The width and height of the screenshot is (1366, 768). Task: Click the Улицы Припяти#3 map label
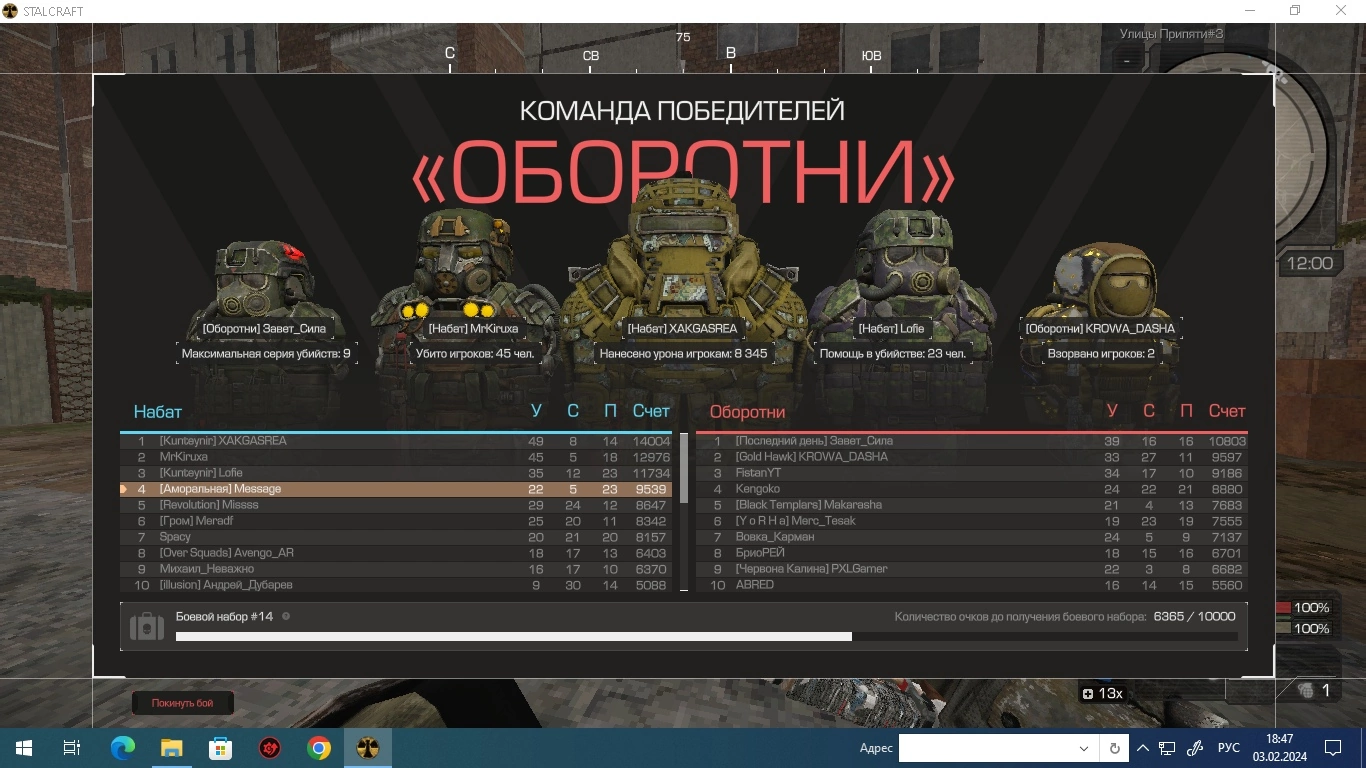click(1171, 34)
